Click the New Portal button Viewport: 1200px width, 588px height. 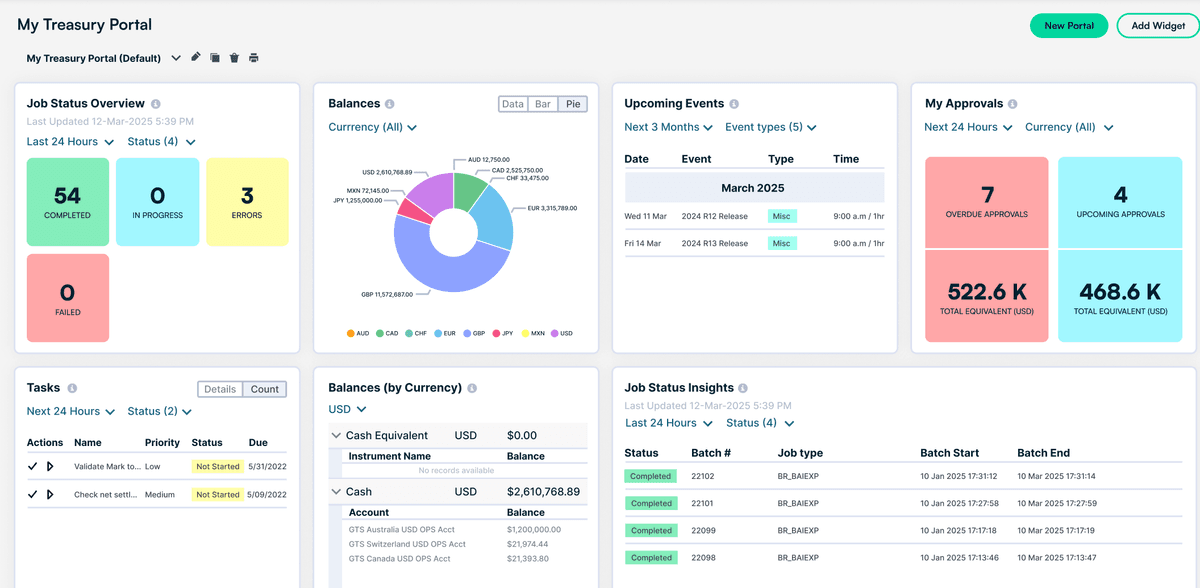coord(1069,25)
